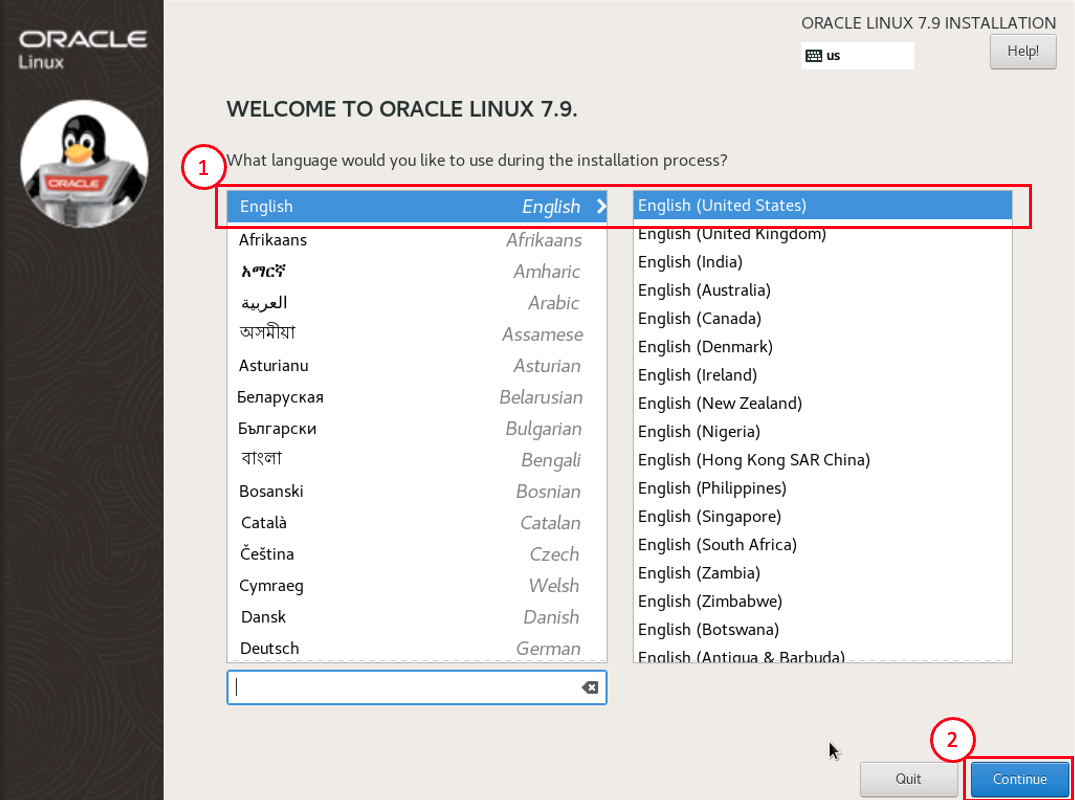
Task: Click the keyboard layout icon
Action: click(813, 56)
